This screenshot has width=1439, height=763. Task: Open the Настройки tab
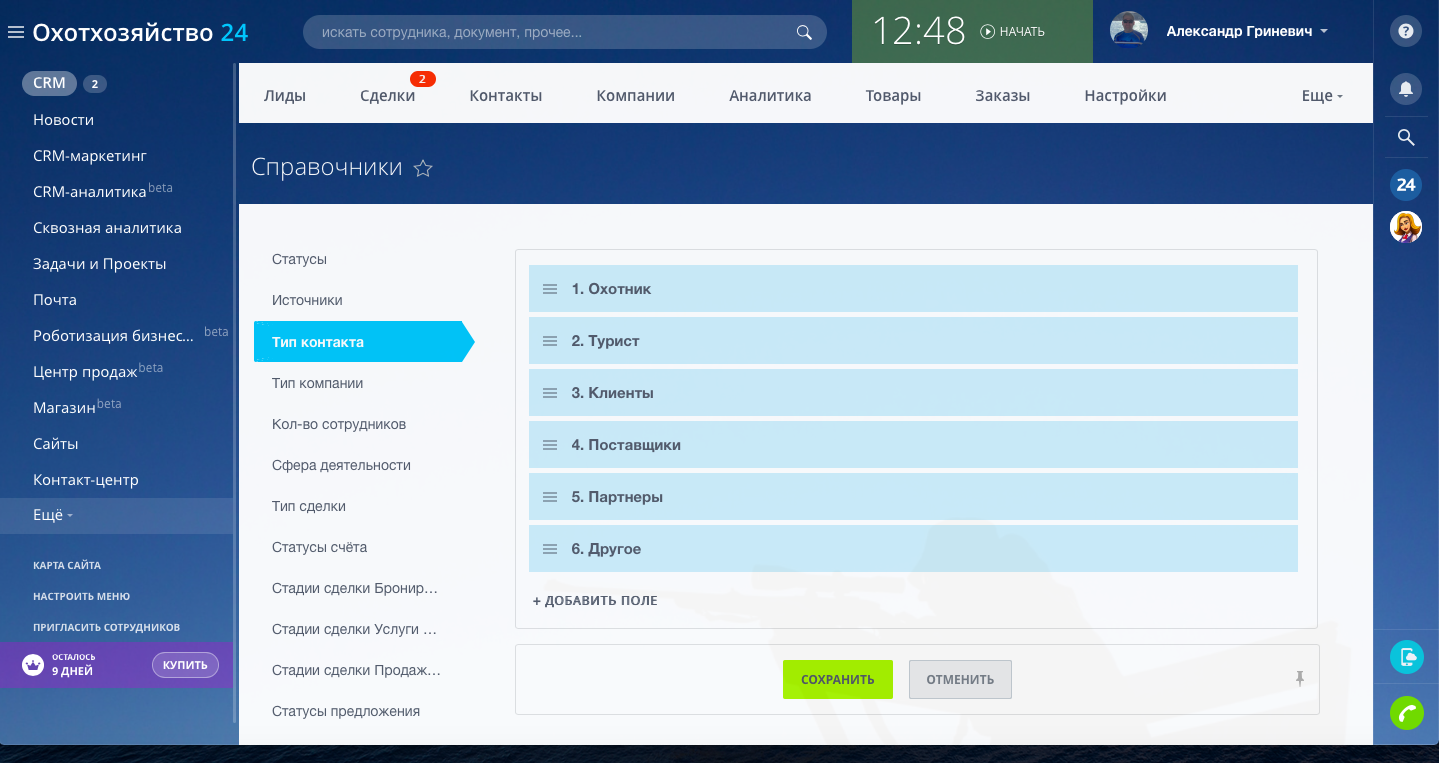click(1125, 96)
